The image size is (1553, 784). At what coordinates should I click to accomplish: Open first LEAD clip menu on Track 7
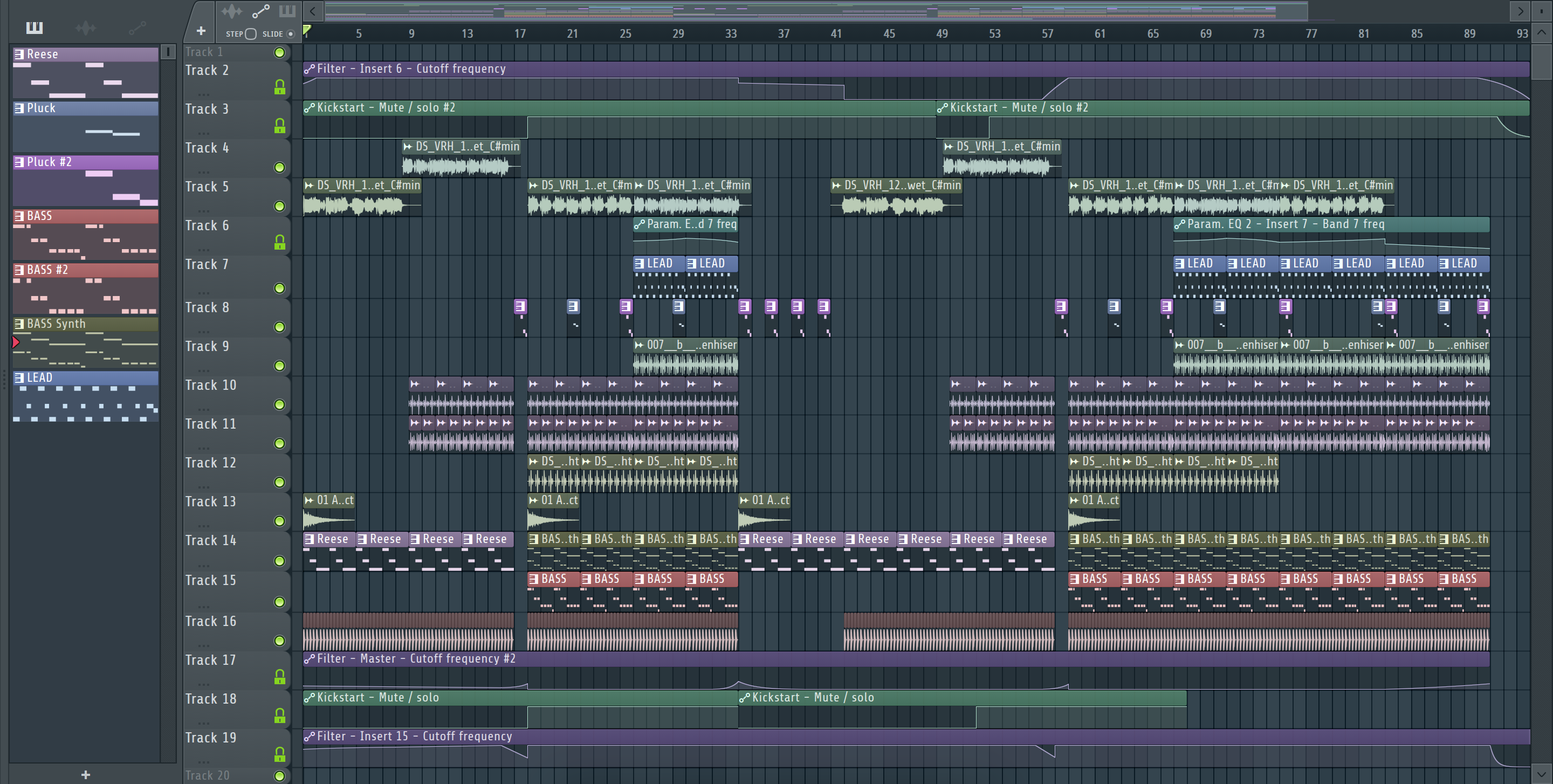click(x=640, y=263)
